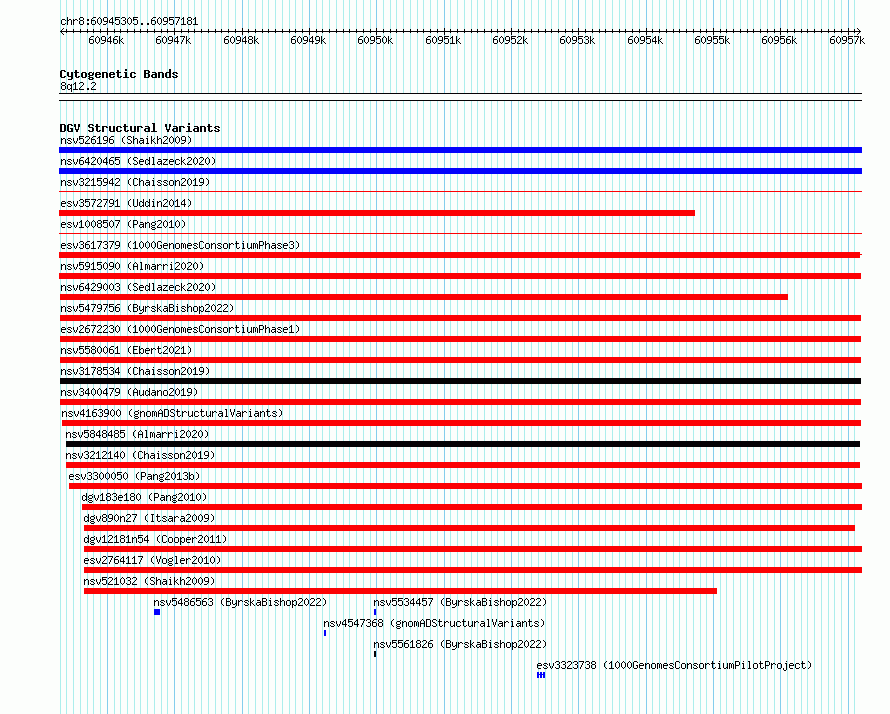Viewport: 890px width, 714px height.
Task: Select nsv3212140 (Chaisson2019) label
Action: point(140,455)
